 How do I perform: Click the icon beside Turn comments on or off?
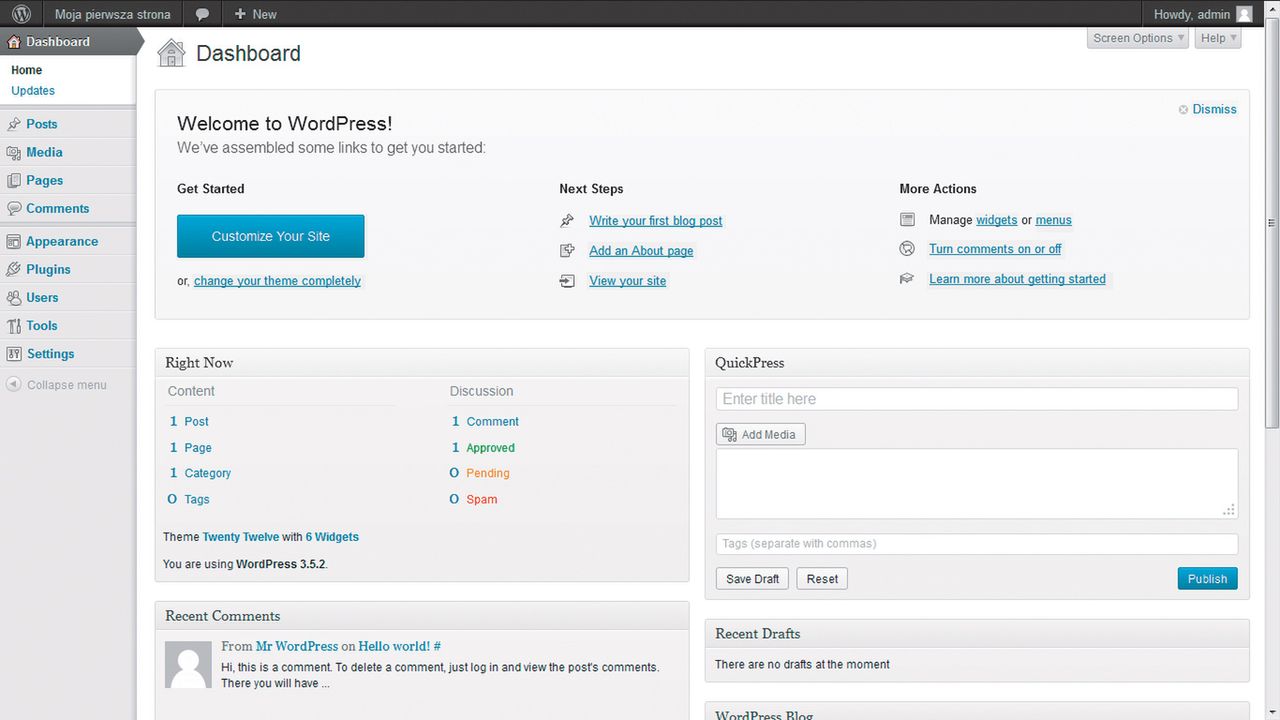[908, 249]
